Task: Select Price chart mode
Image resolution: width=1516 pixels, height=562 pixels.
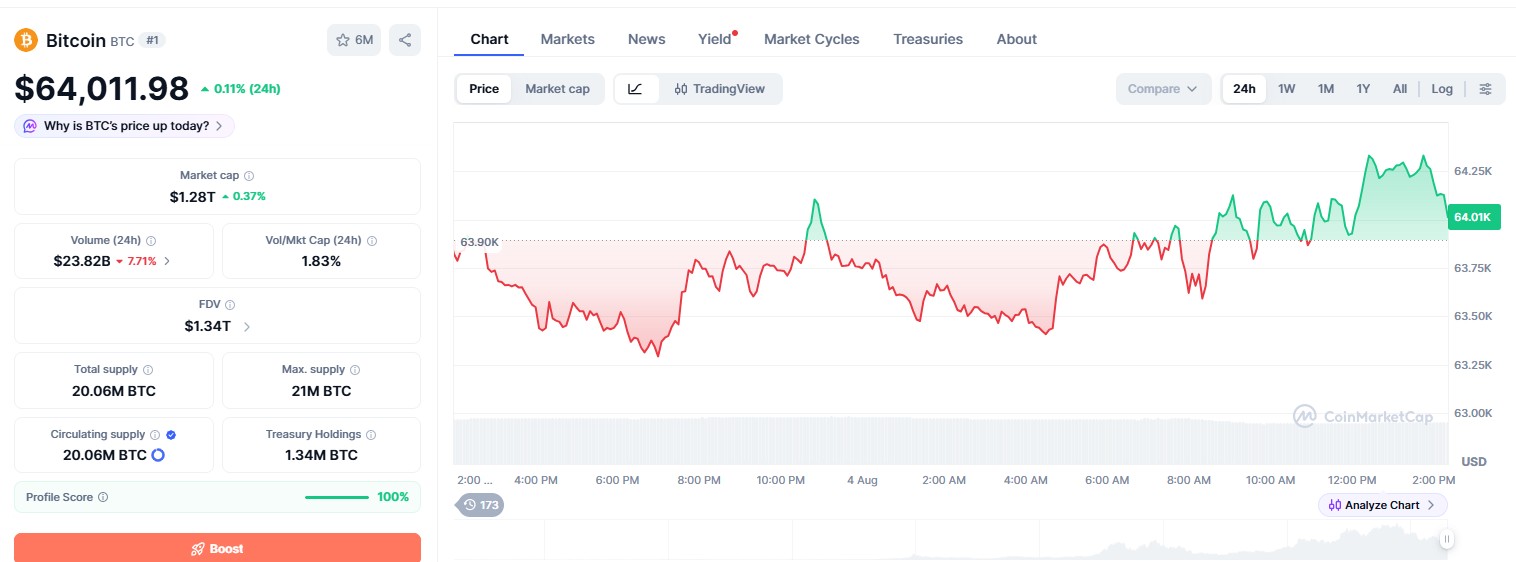Action: [484, 89]
